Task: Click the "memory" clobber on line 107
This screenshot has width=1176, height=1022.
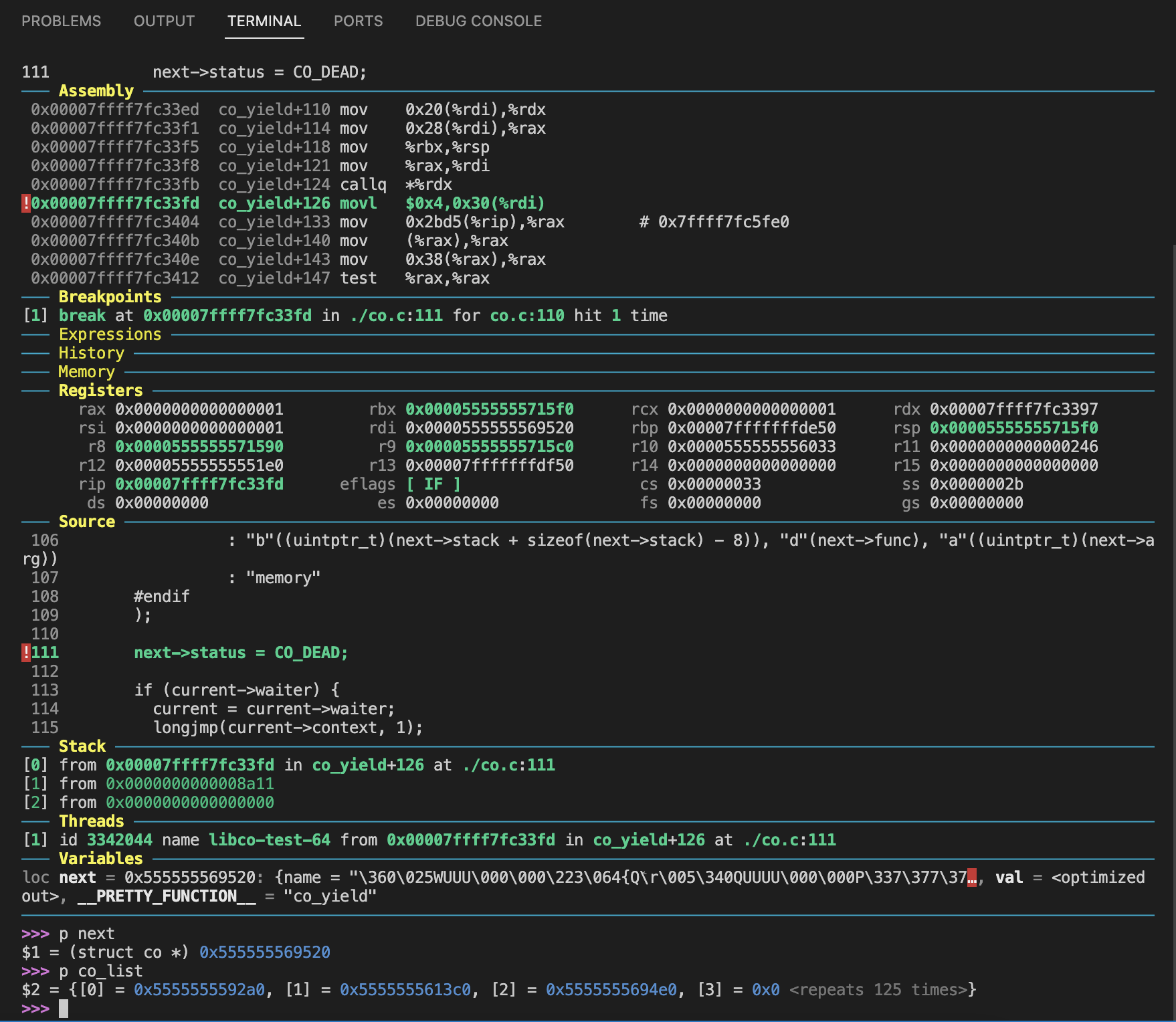Action: (284, 577)
